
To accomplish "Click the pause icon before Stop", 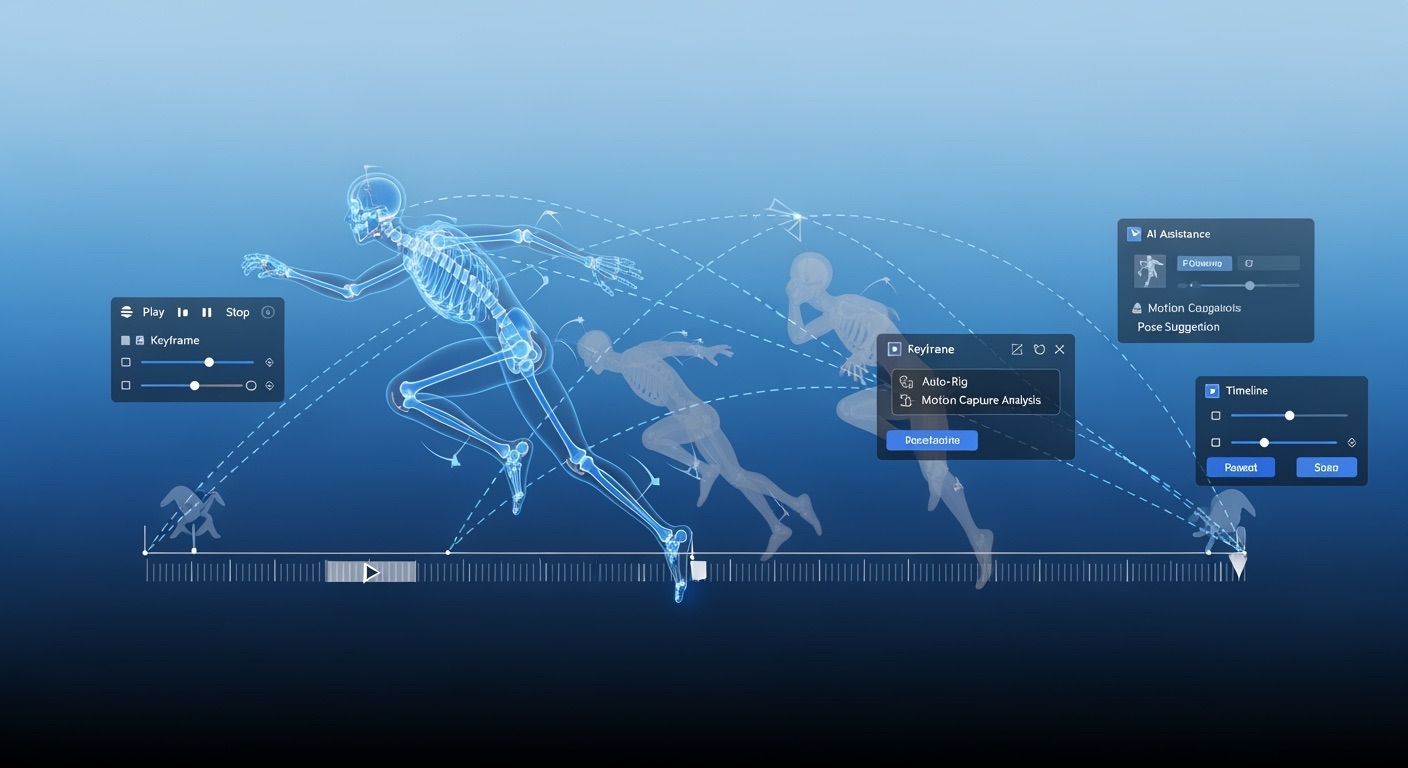I will (x=207, y=312).
